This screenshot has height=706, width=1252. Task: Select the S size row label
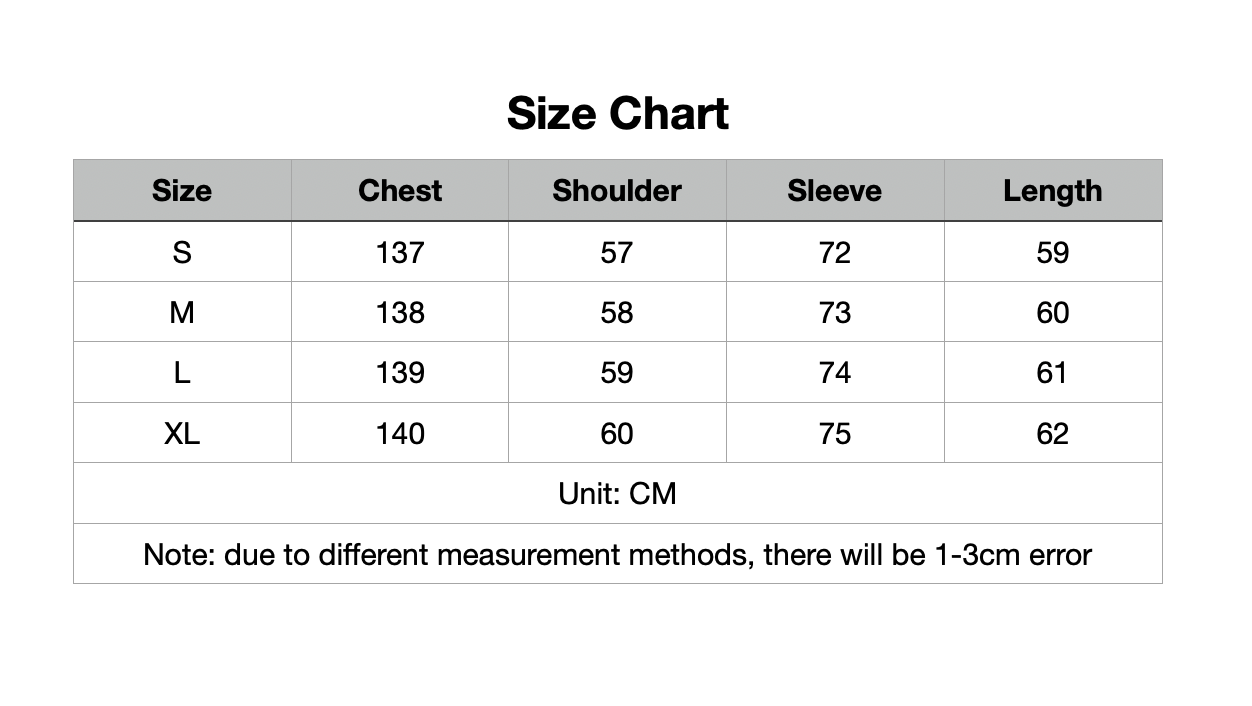(x=182, y=252)
